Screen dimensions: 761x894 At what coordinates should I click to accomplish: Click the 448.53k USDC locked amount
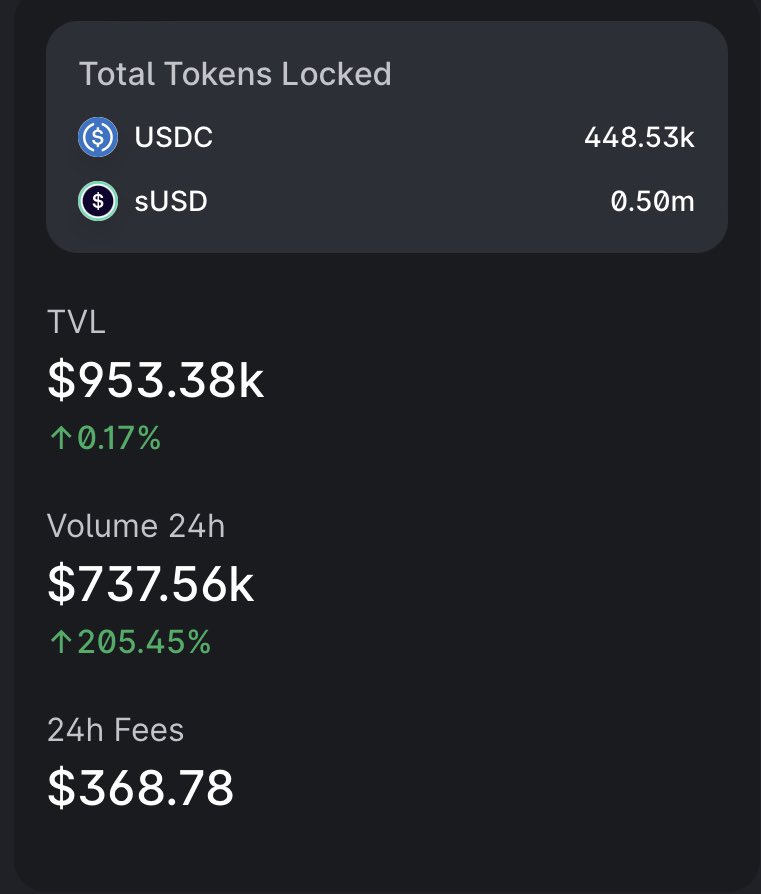[639, 137]
